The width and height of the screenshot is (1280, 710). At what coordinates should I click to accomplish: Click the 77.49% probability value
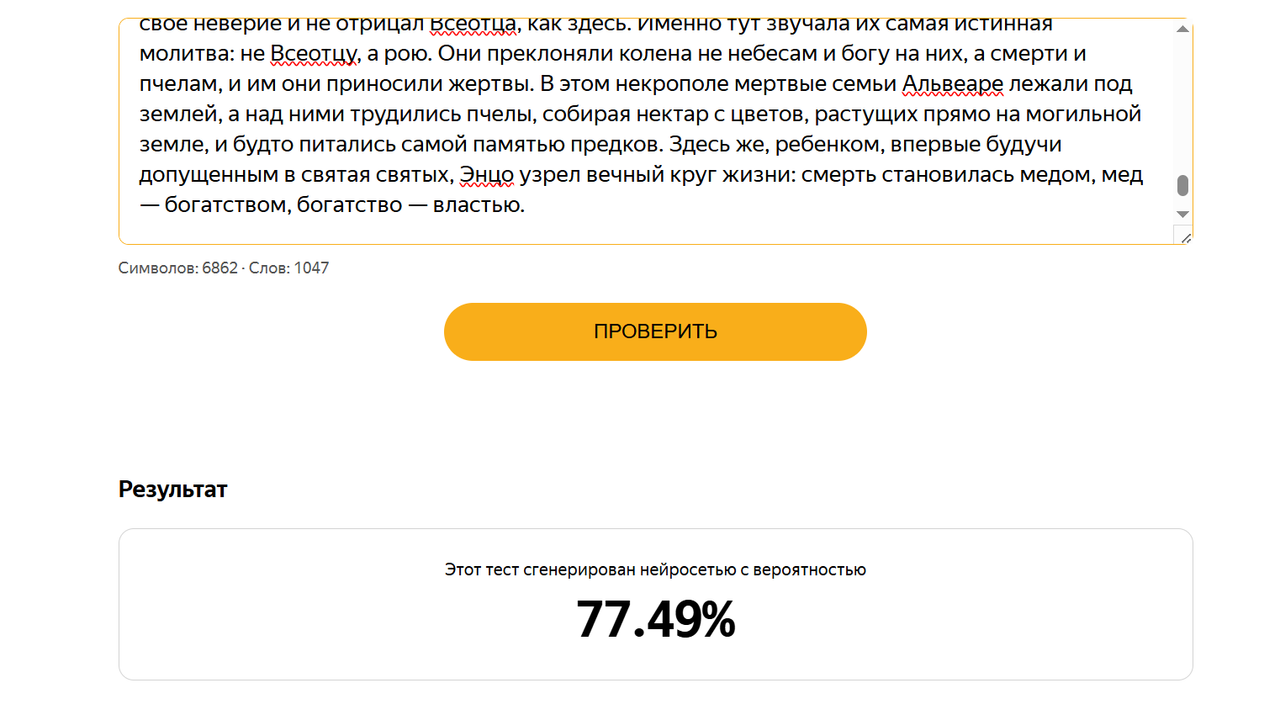[655, 619]
